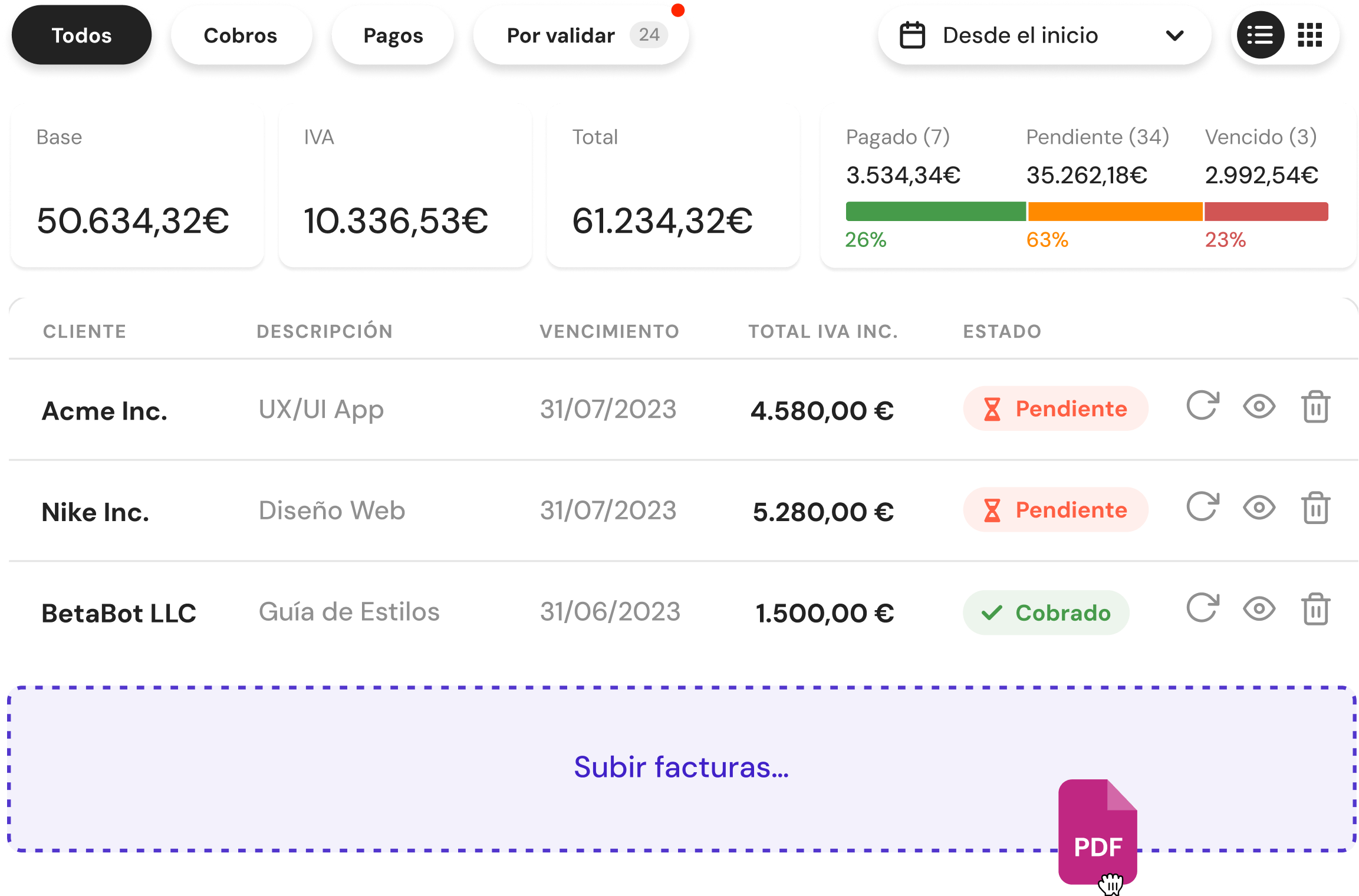1359x896 pixels.
Task: View the BetaBot LLC invoice details
Action: (x=1259, y=609)
